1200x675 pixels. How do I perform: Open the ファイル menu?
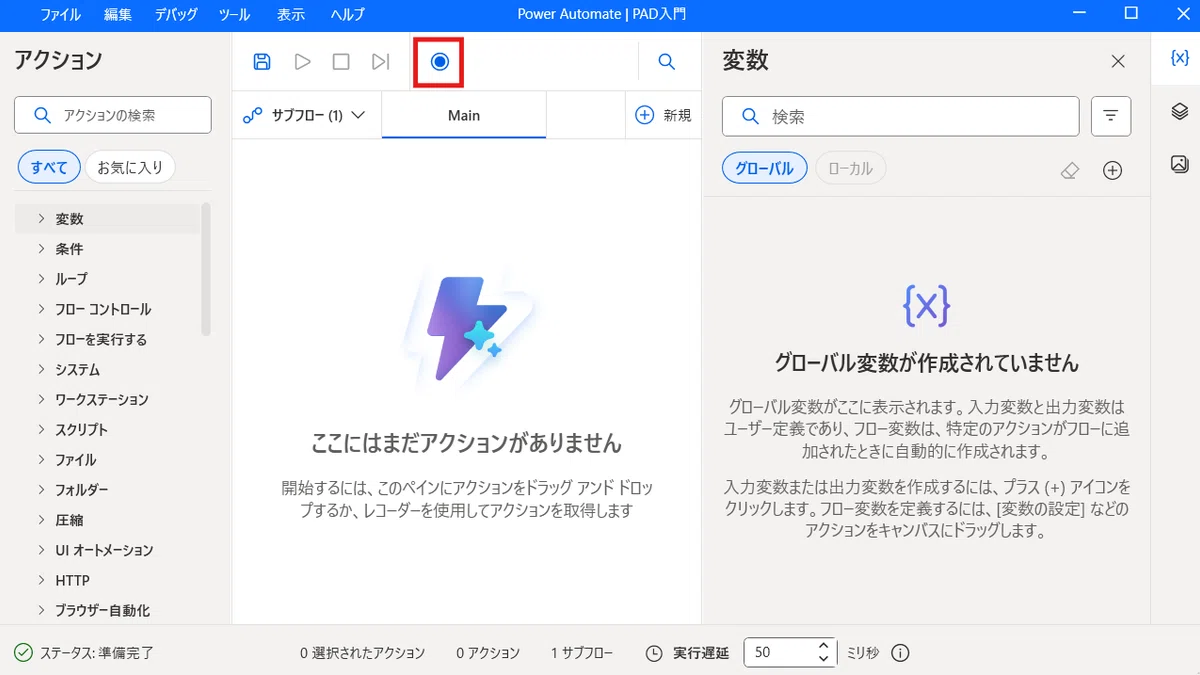click(61, 14)
